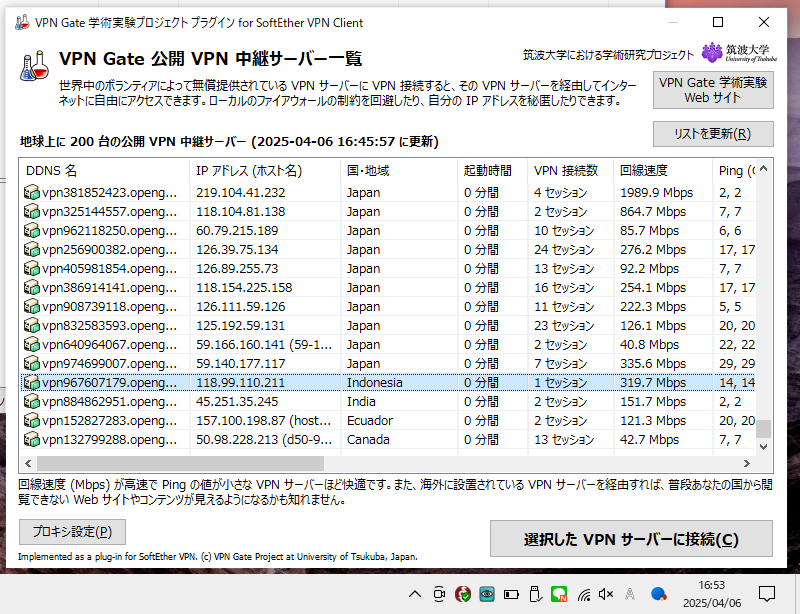
Task: Sort by 回線速度 column header
Action: click(663, 170)
